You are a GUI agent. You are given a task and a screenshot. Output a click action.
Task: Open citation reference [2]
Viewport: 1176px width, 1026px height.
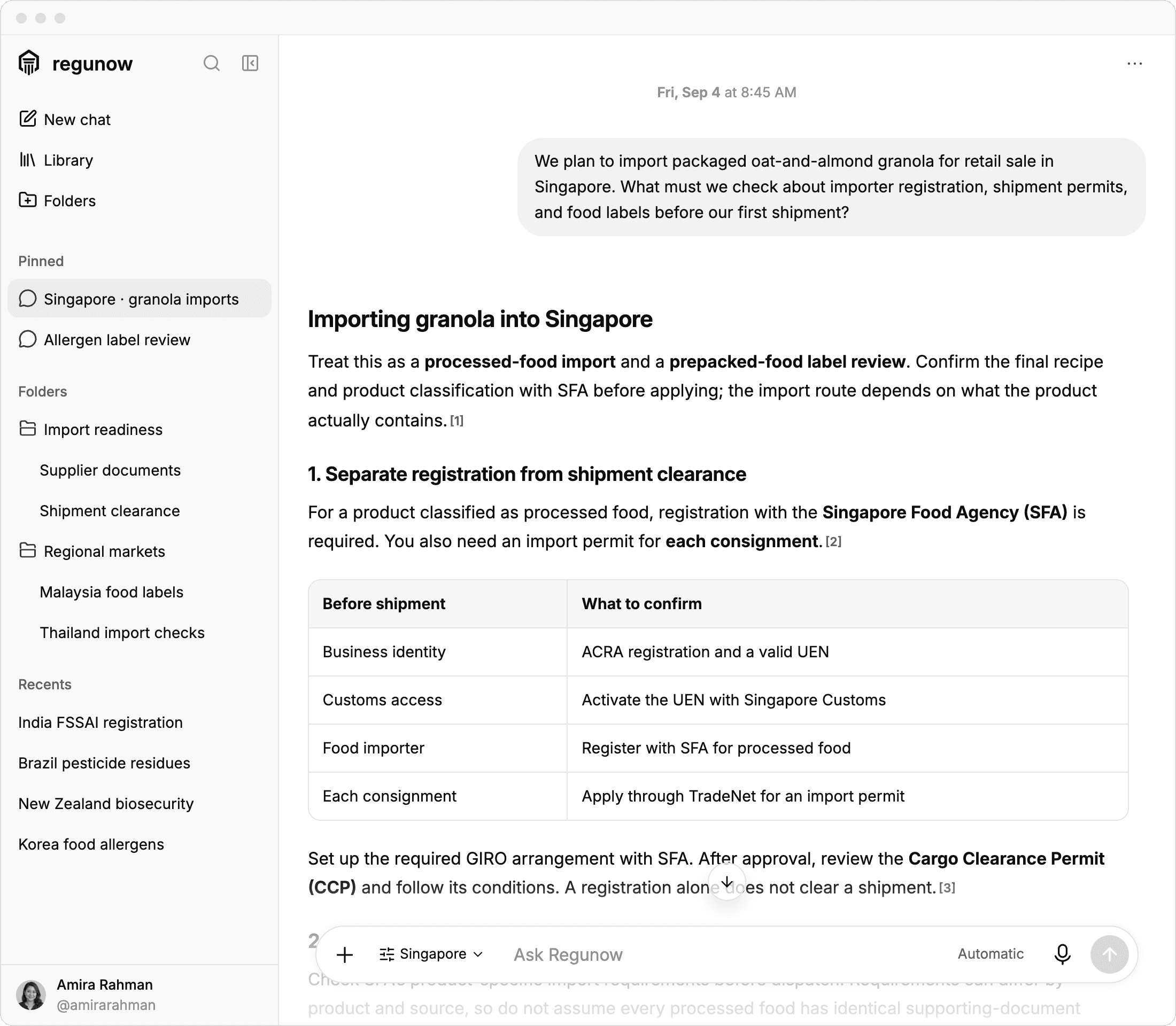[x=833, y=542]
